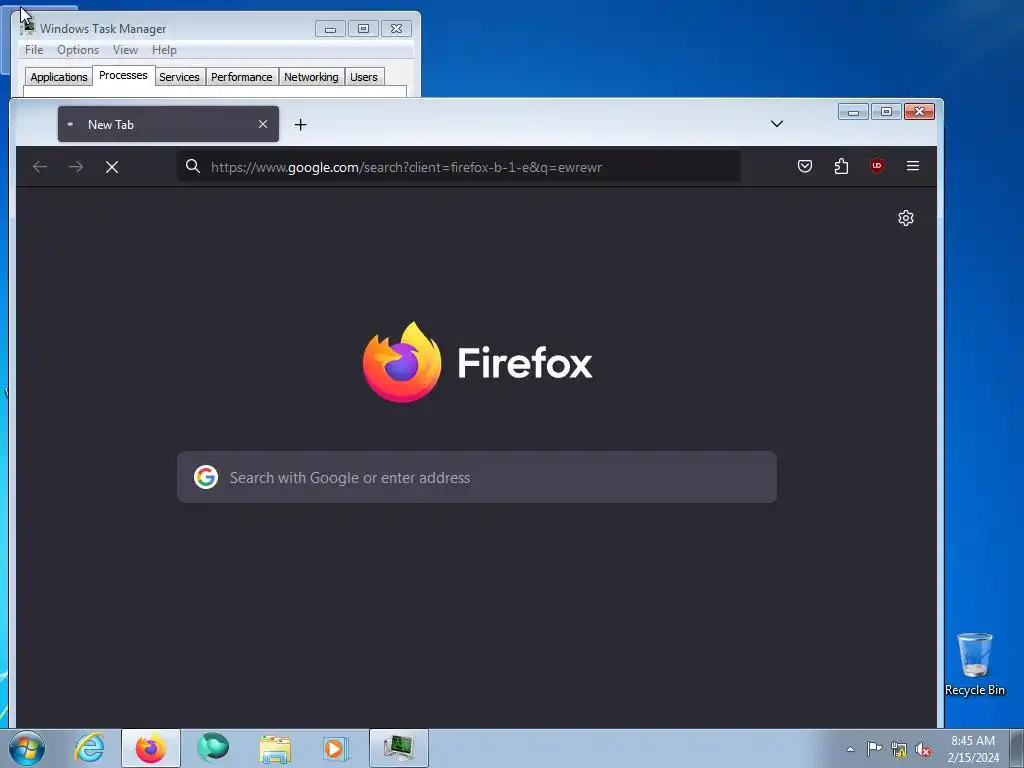Click the muted volume tray icon

[923, 749]
